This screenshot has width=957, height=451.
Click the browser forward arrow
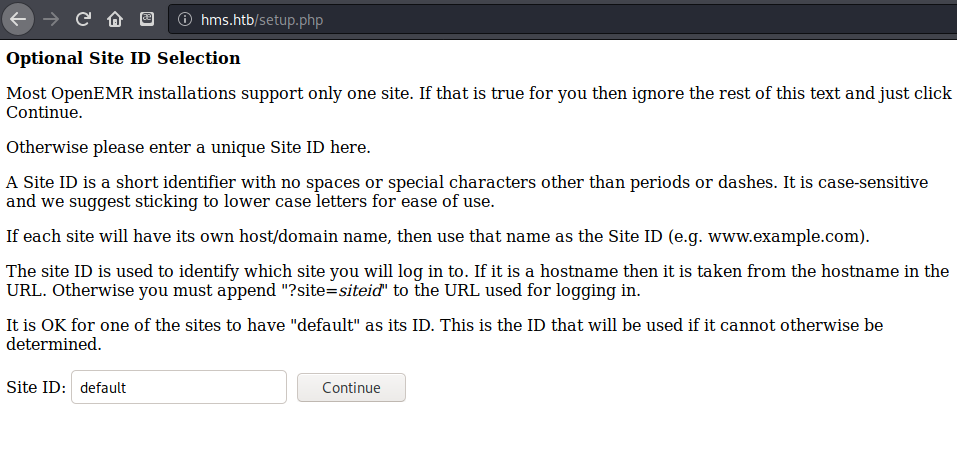click(x=51, y=19)
